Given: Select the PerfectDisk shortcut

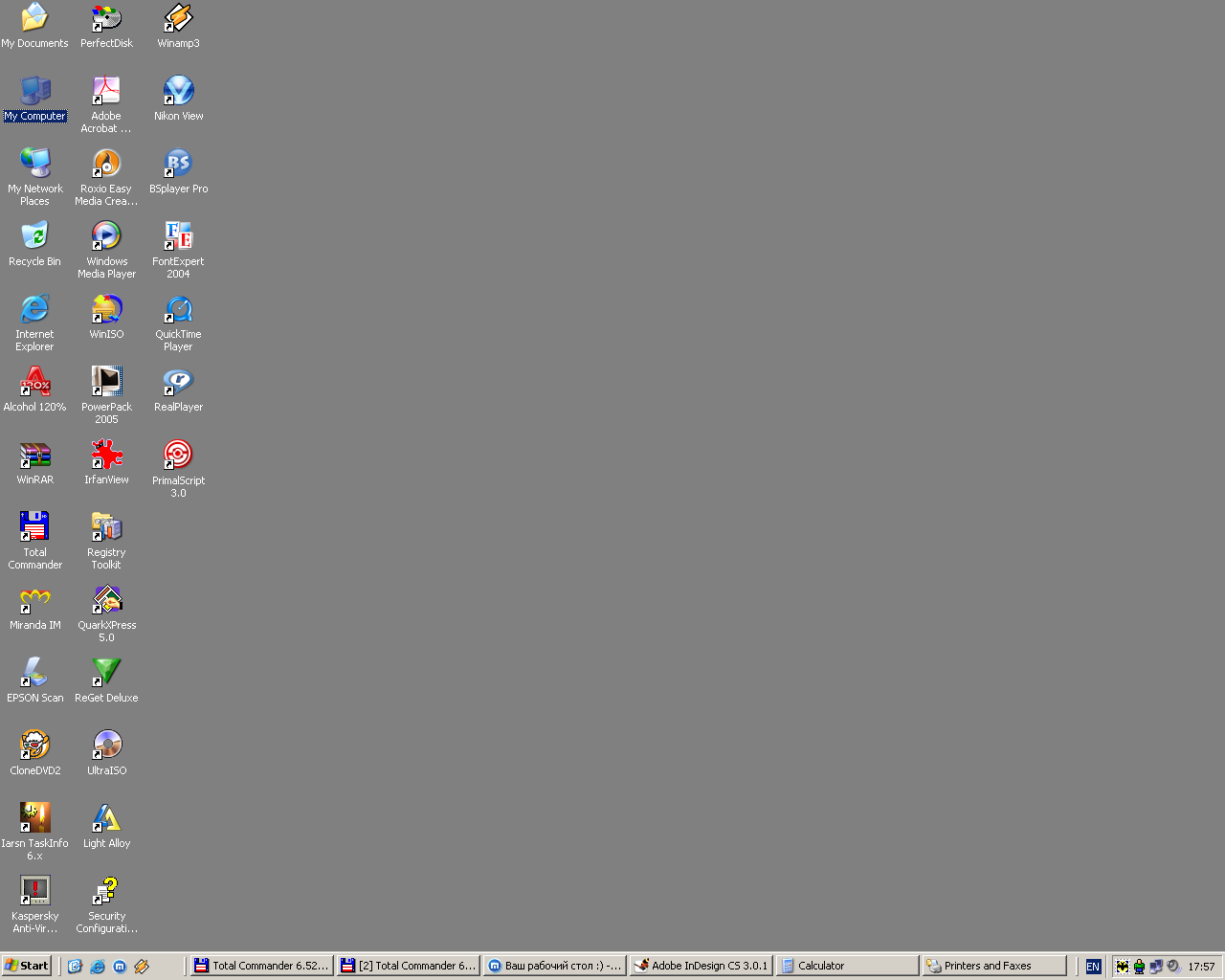Looking at the screenshot, I should [x=106, y=25].
